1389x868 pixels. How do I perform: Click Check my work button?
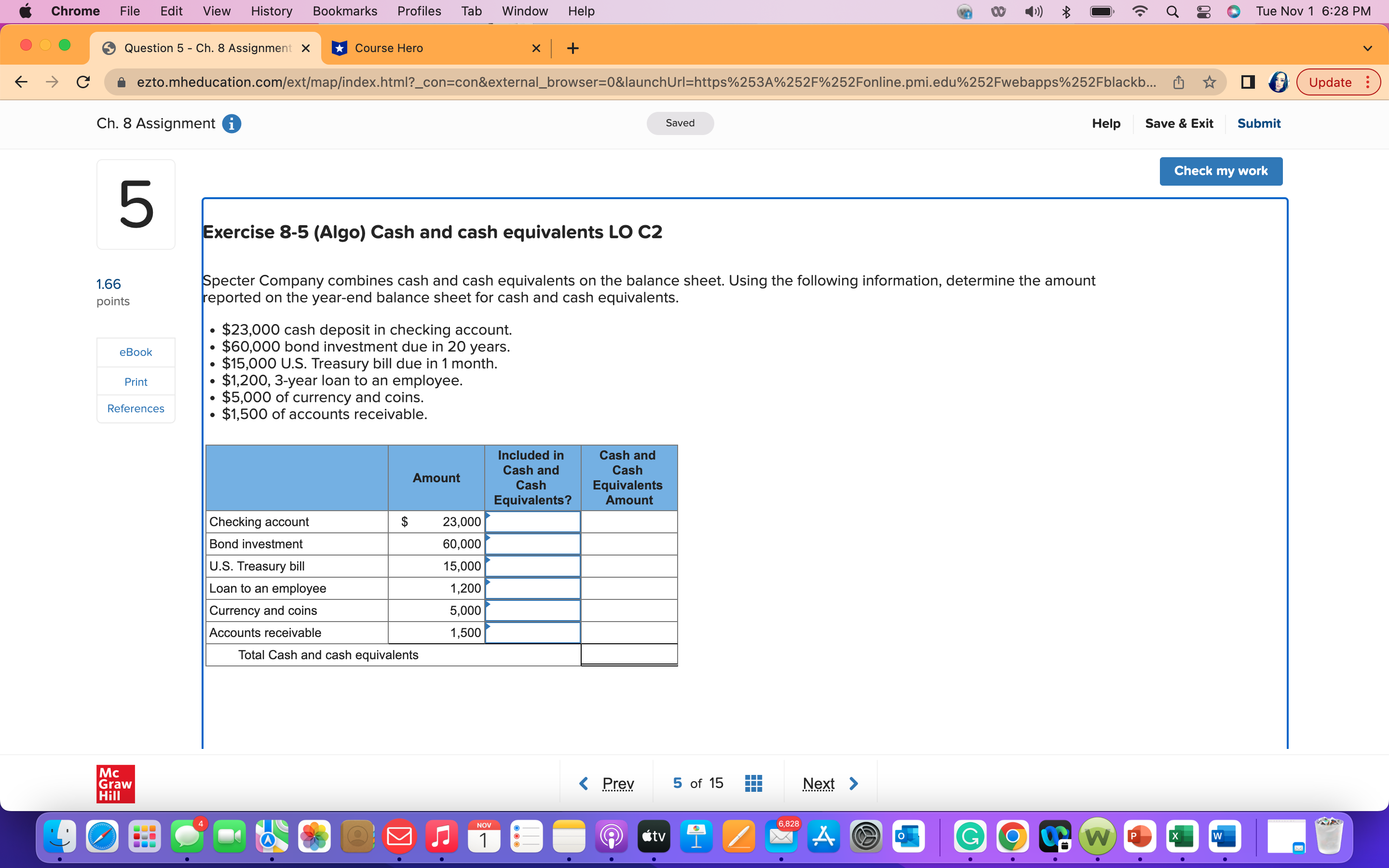click(1220, 171)
